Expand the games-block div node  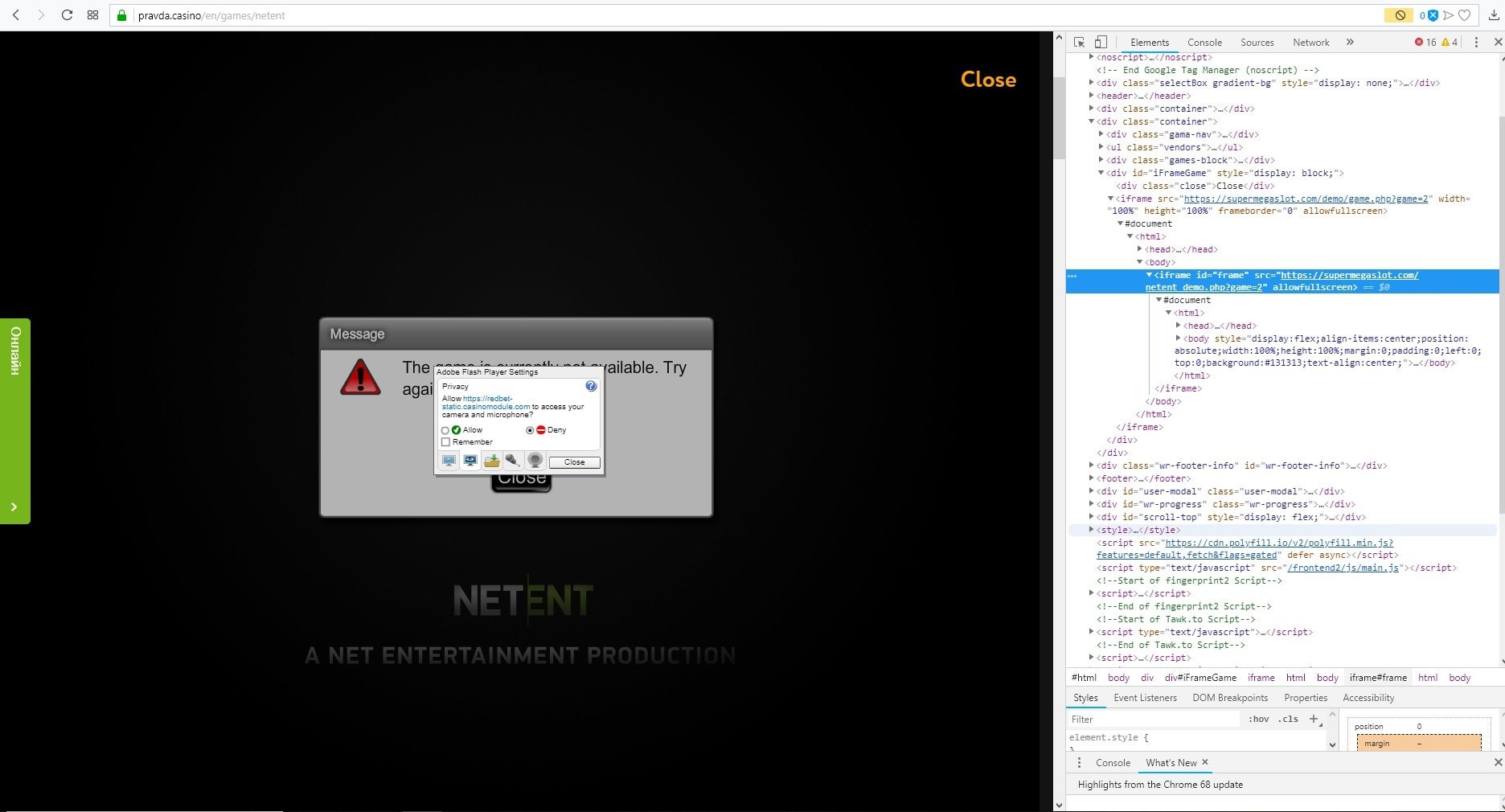point(1101,160)
